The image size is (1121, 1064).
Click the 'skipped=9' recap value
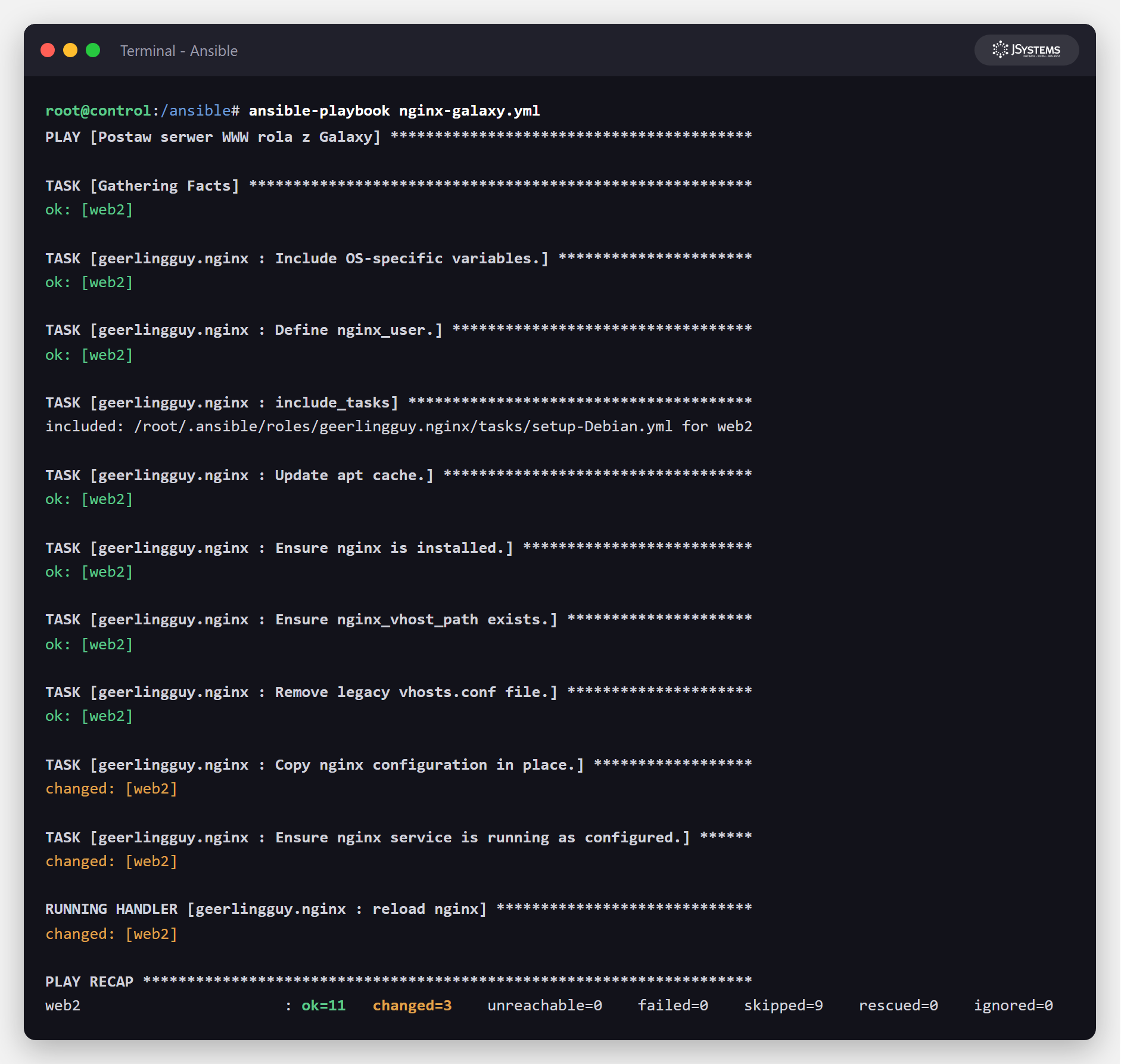(783, 1006)
